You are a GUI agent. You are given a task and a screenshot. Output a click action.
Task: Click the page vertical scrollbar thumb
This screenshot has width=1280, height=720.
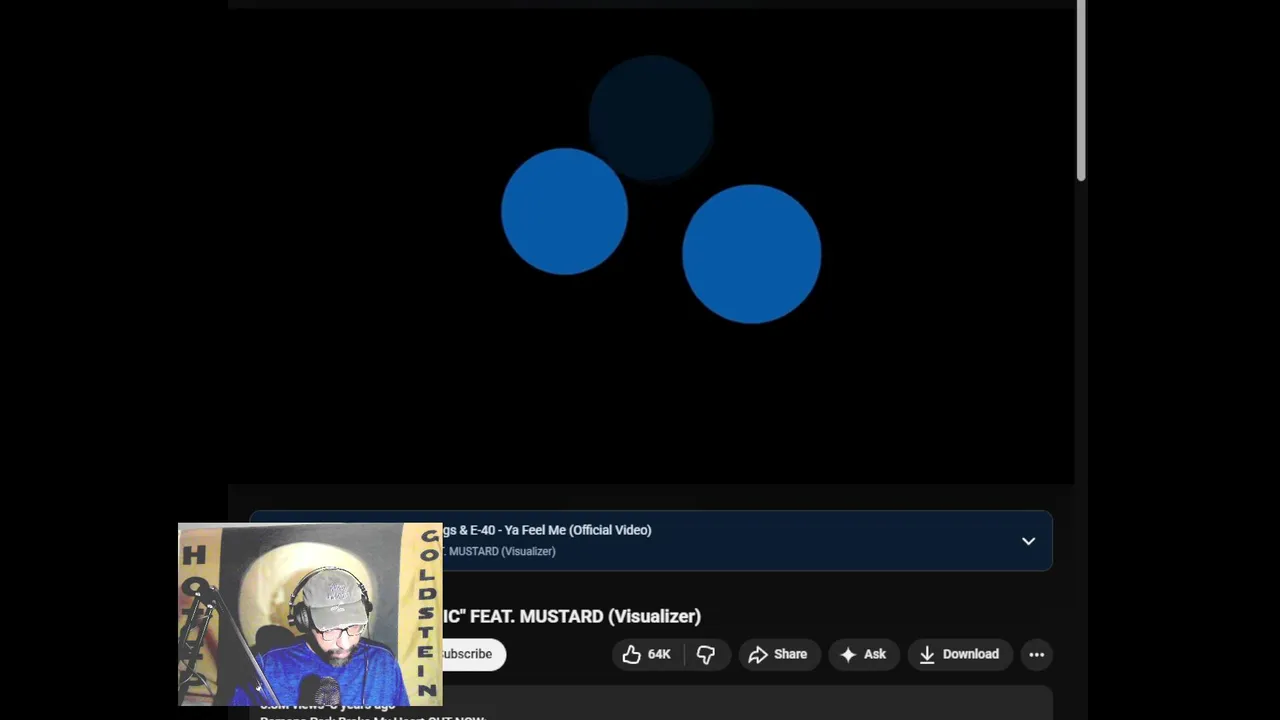1081,91
